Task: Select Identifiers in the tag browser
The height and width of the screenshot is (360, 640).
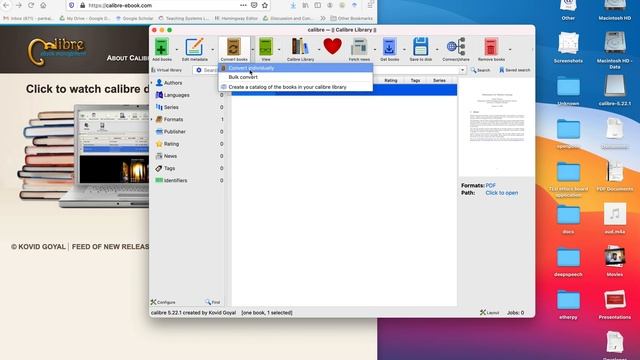Action: click(x=176, y=180)
